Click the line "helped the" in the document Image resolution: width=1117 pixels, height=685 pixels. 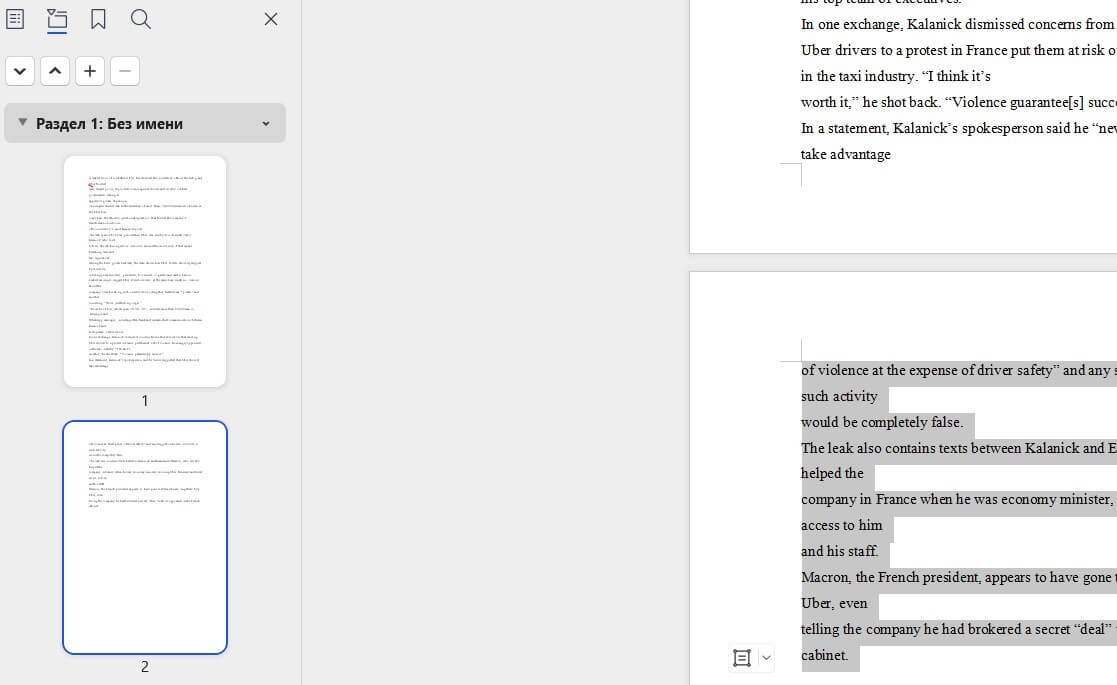[832, 474]
